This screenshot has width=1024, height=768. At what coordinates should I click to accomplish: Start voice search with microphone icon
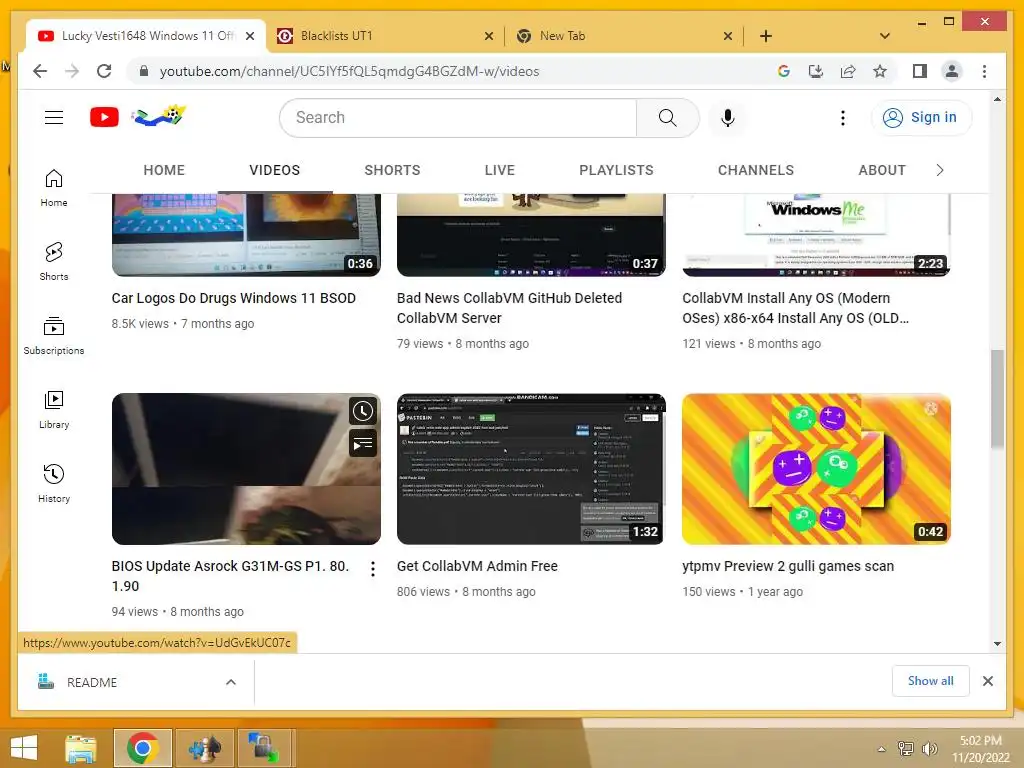[728, 118]
